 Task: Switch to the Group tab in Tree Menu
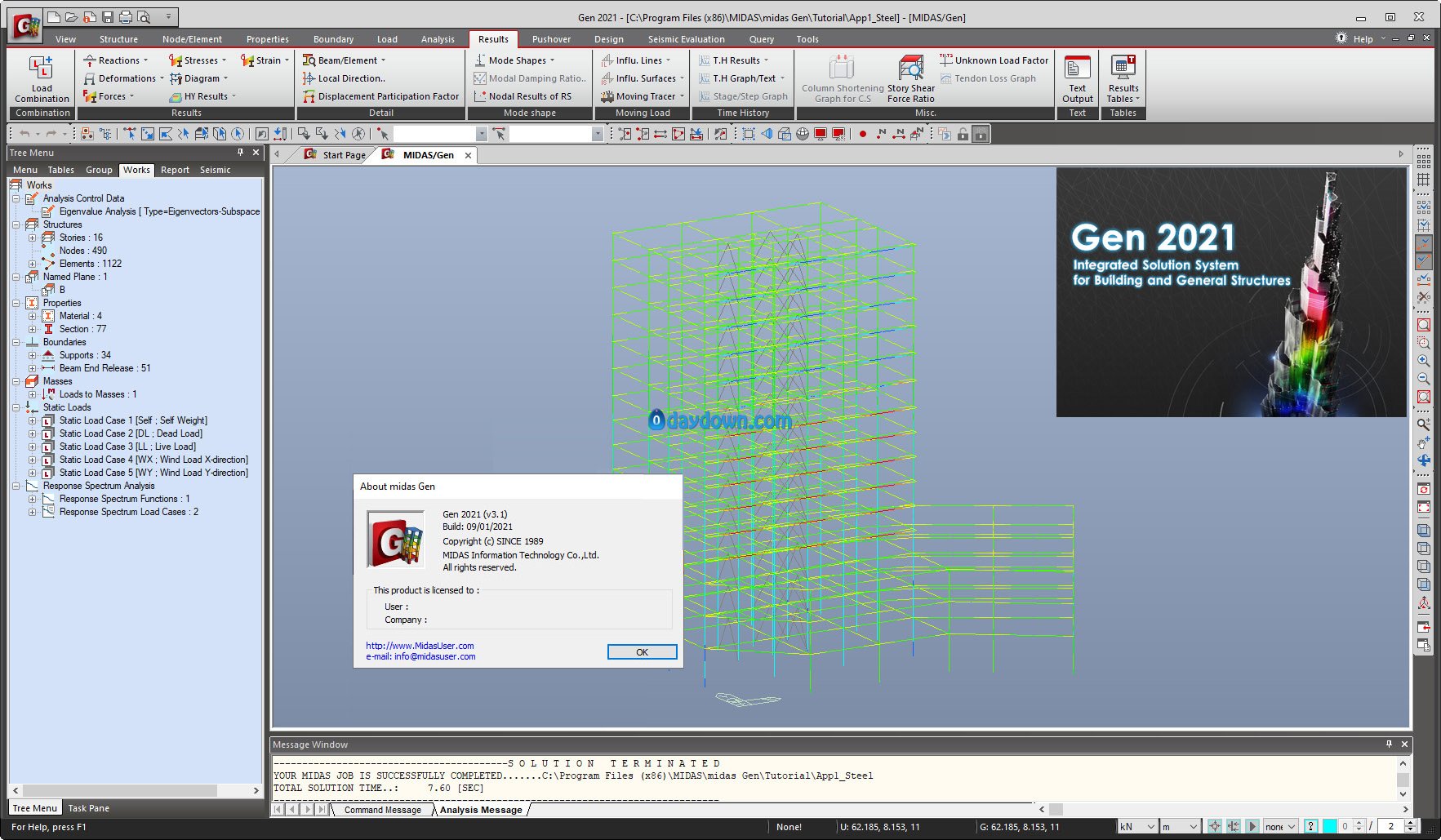(x=99, y=170)
